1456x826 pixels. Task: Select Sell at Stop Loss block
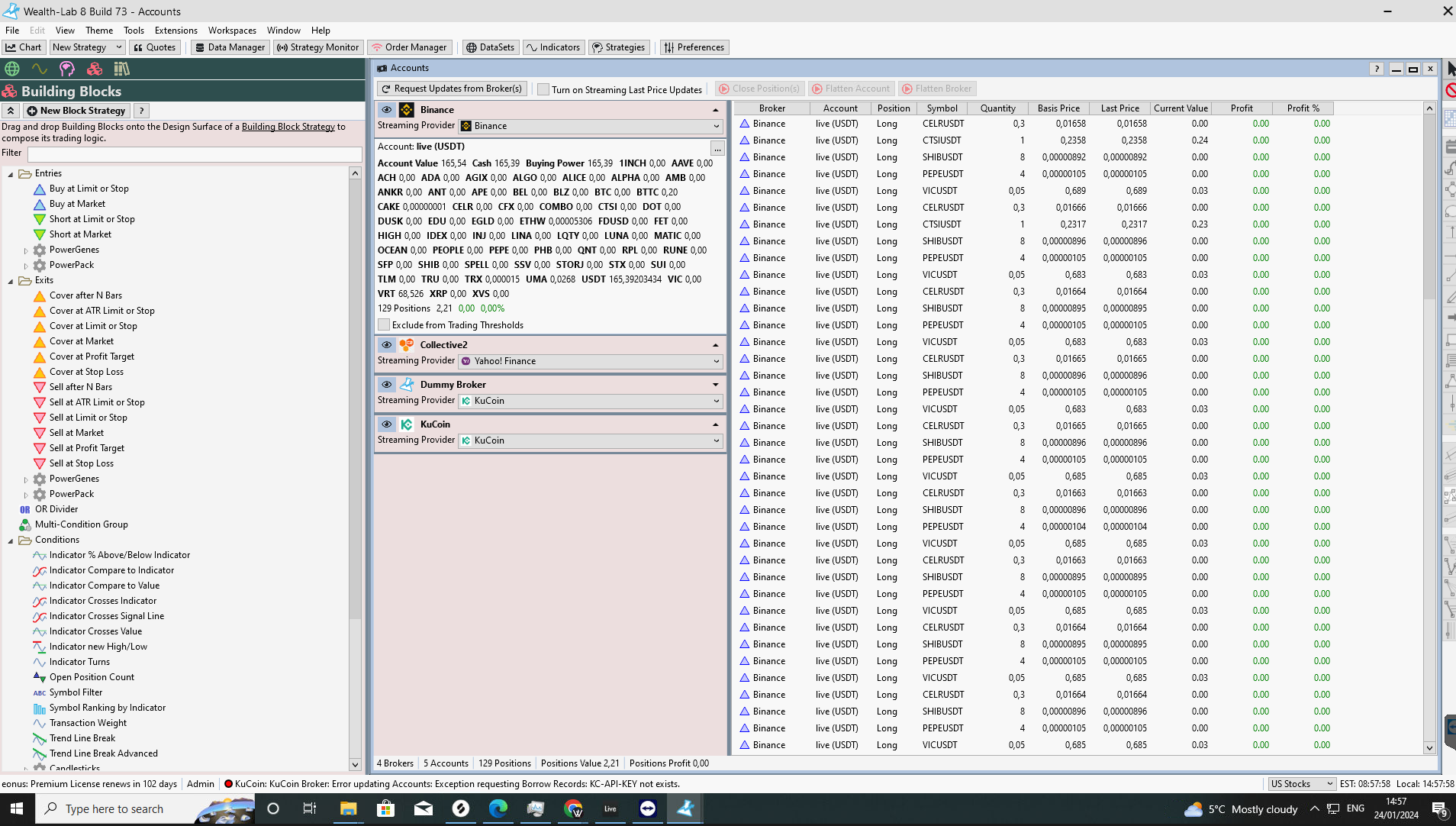pyautogui.click(x=81, y=464)
